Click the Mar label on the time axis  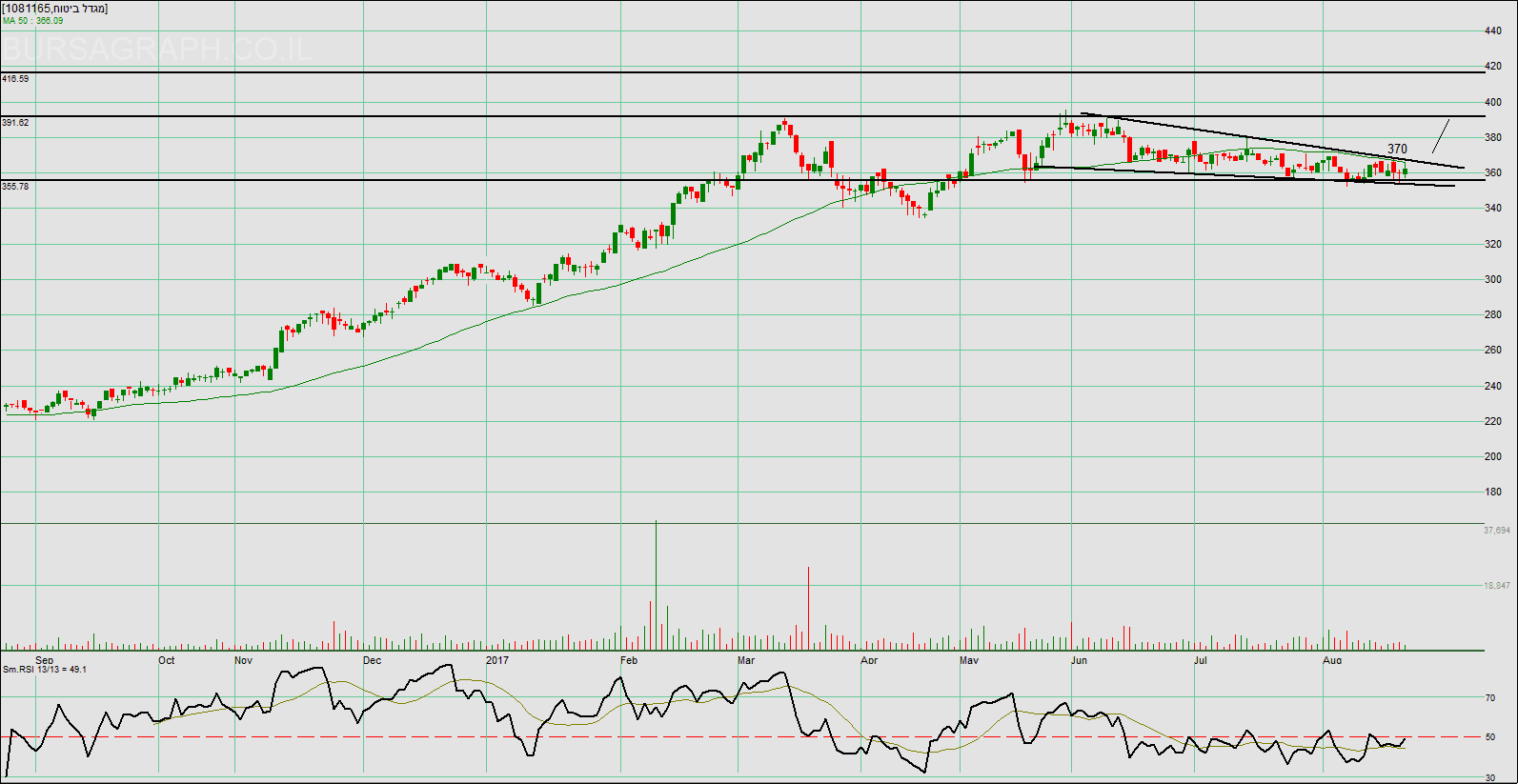(x=746, y=660)
